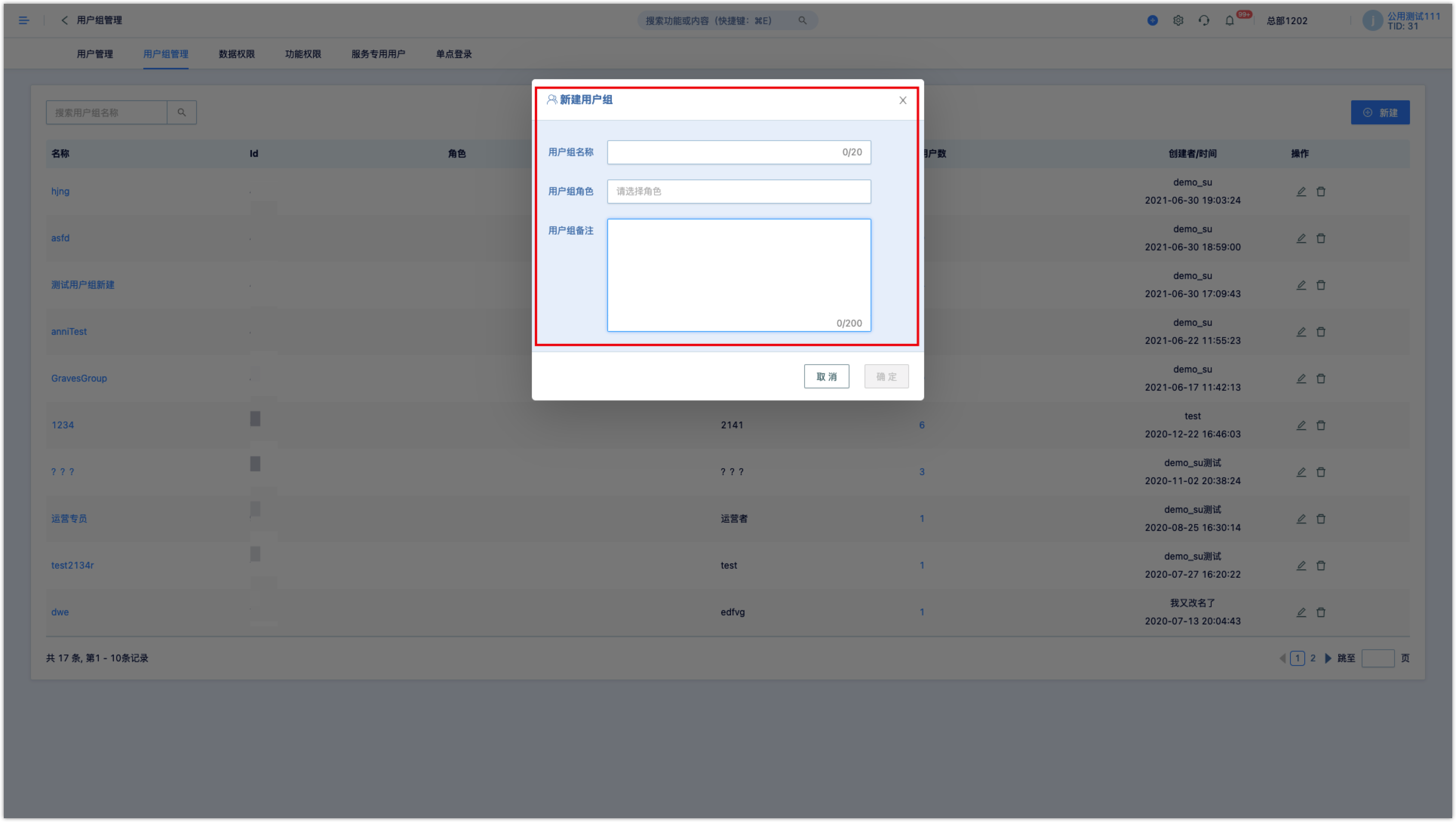Image resolution: width=1456 pixels, height=822 pixels.
Task: Delete the asfd user group row
Action: point(1321,238)
